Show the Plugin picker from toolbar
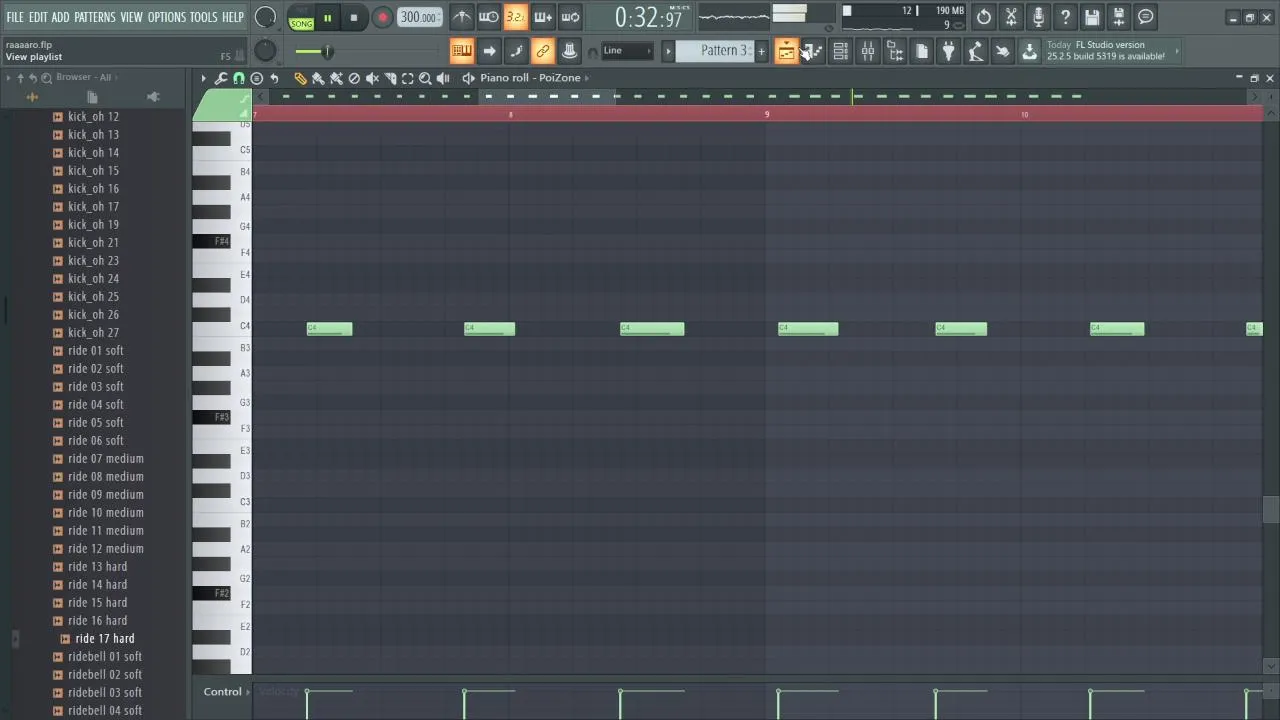 (948, 51)
